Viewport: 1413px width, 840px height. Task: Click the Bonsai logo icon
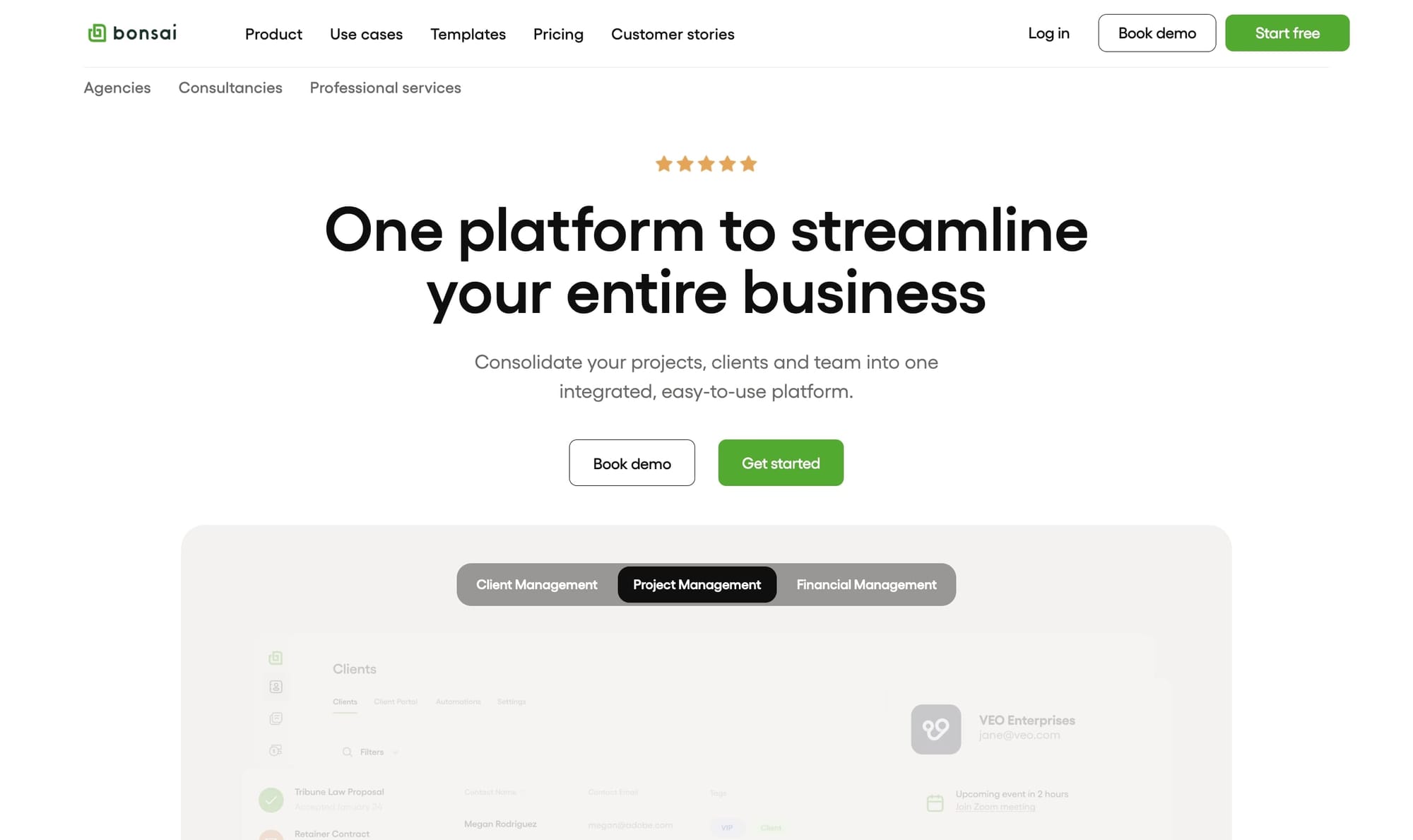pos(97,33)
